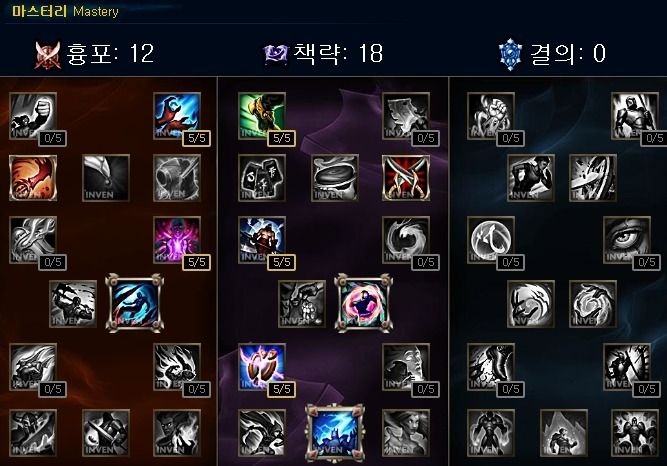Click the Veteran's Scars eye mastery icon
The height and width of the screenshot is (466, 667).
coord(627,240)
